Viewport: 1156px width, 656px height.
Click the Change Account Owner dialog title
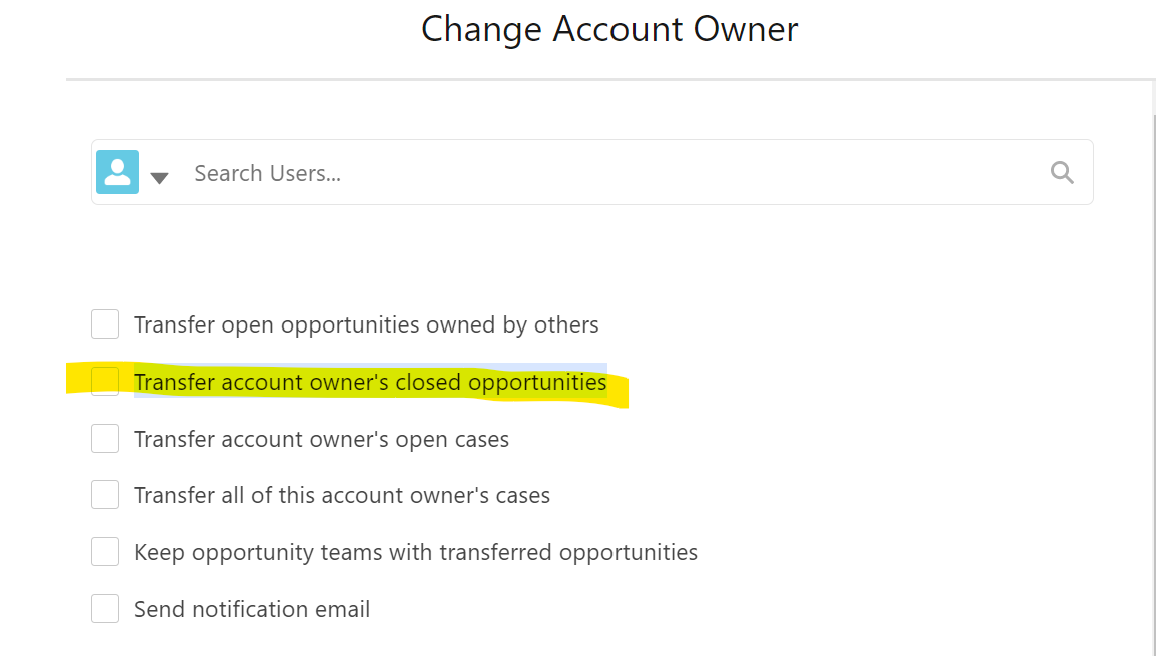(609, 29)
